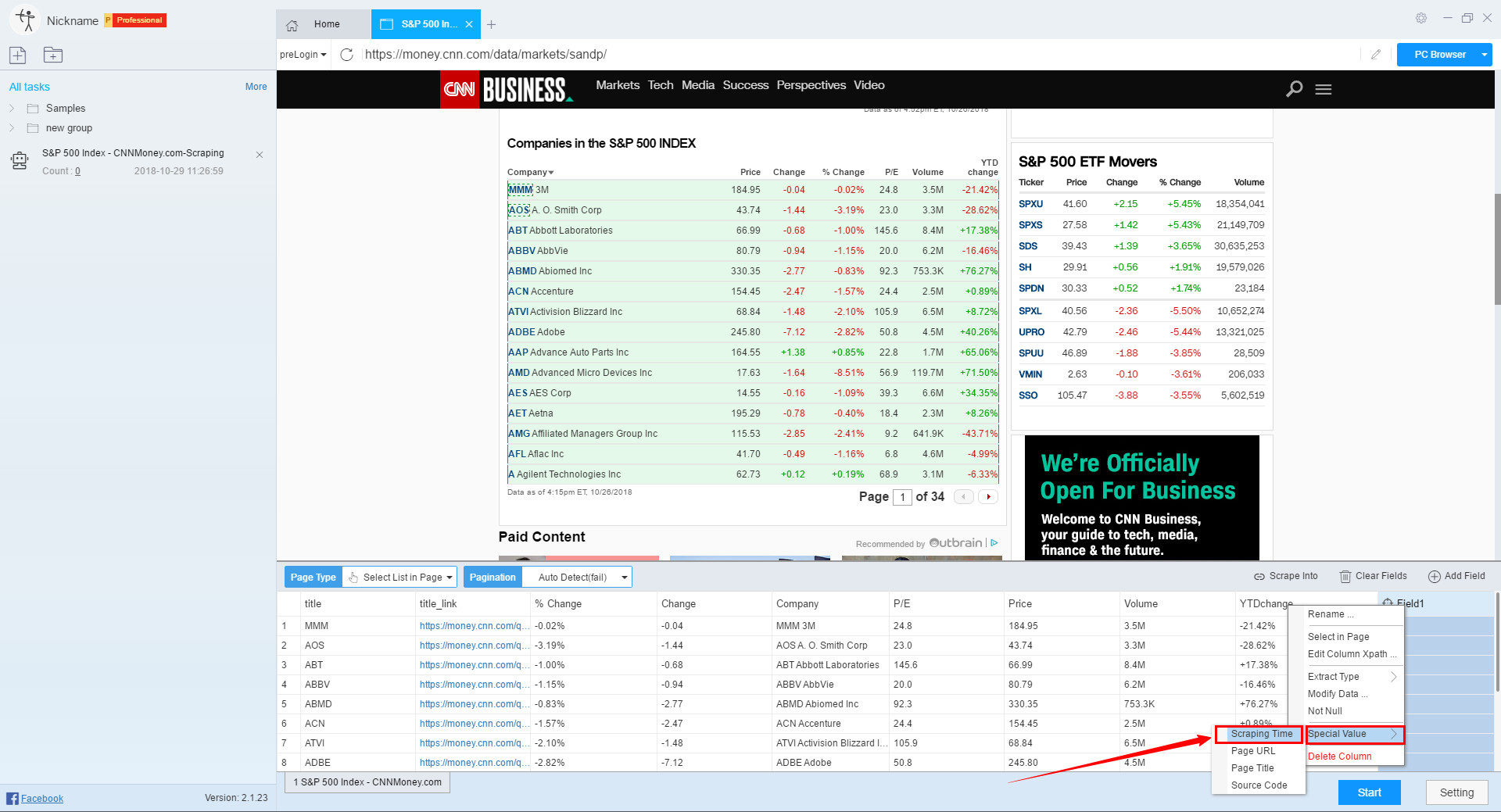The height and width of the screenshot is (812, 1501).
Task: Open the settings gear icon at top right
Action: pyautogui.click(x=1421, y=18)
